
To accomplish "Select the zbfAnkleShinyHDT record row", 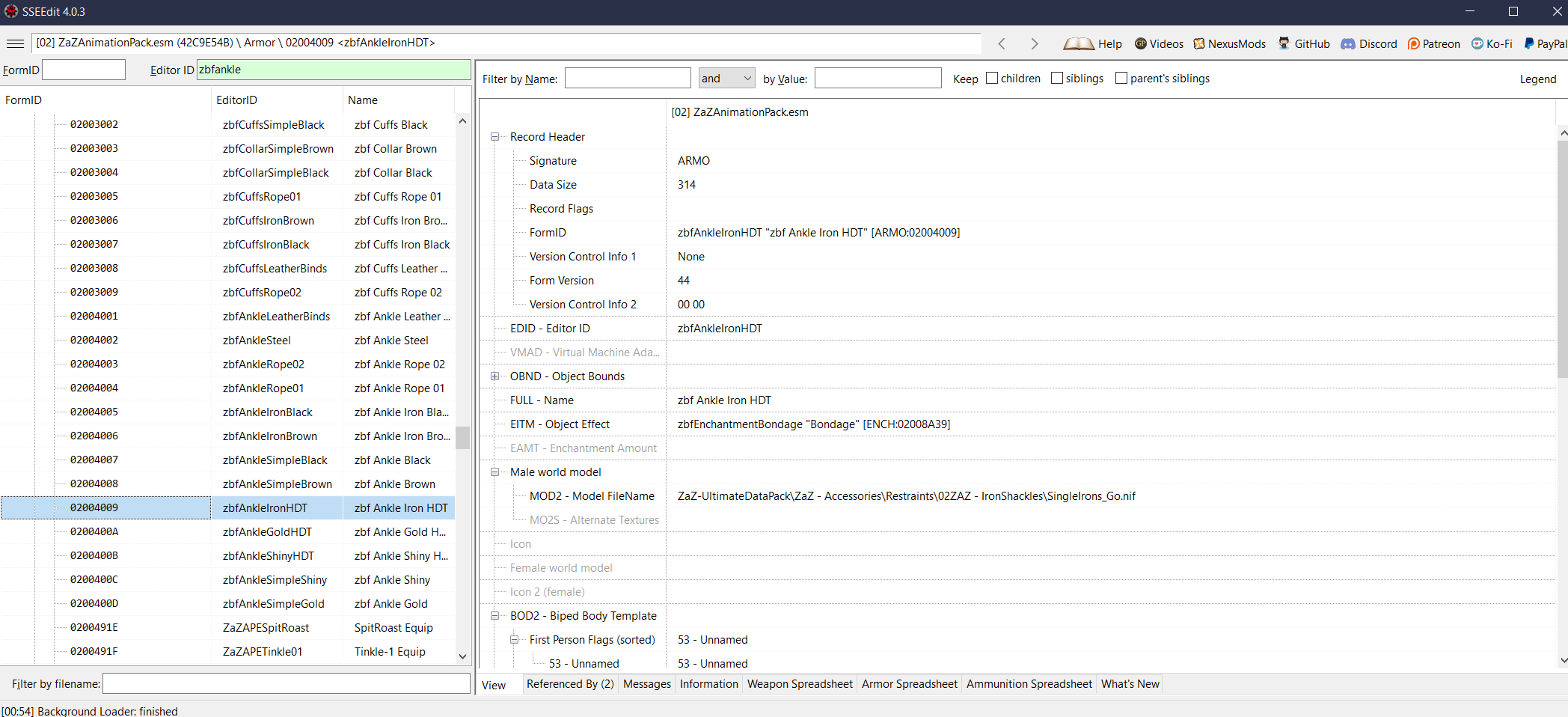I will coord(227,556).
